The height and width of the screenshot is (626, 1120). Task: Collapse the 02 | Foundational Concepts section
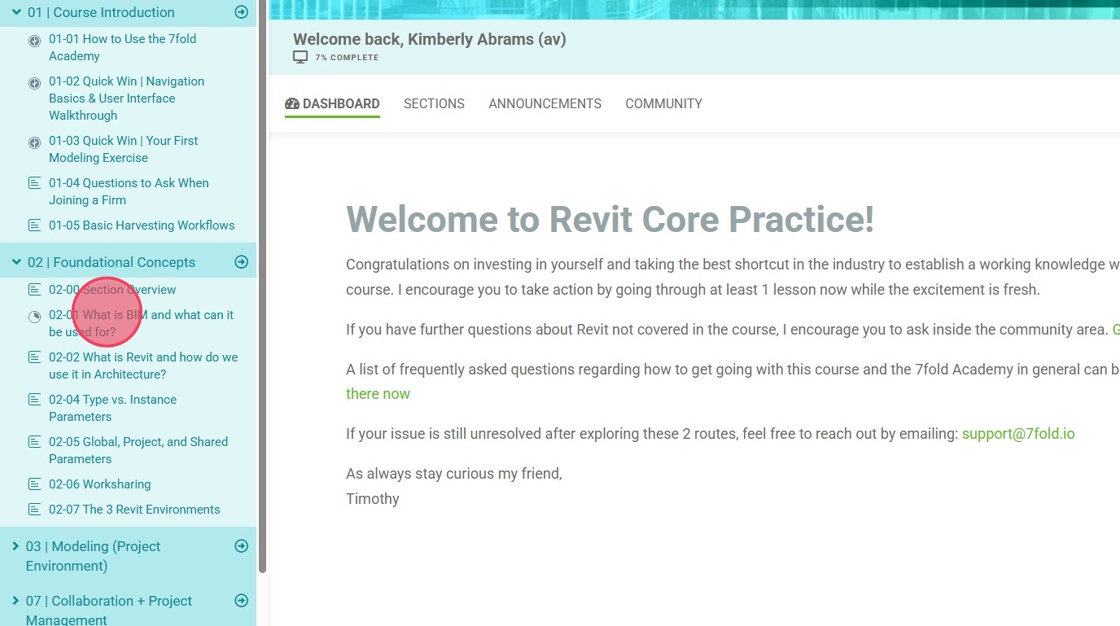point(16,262)
